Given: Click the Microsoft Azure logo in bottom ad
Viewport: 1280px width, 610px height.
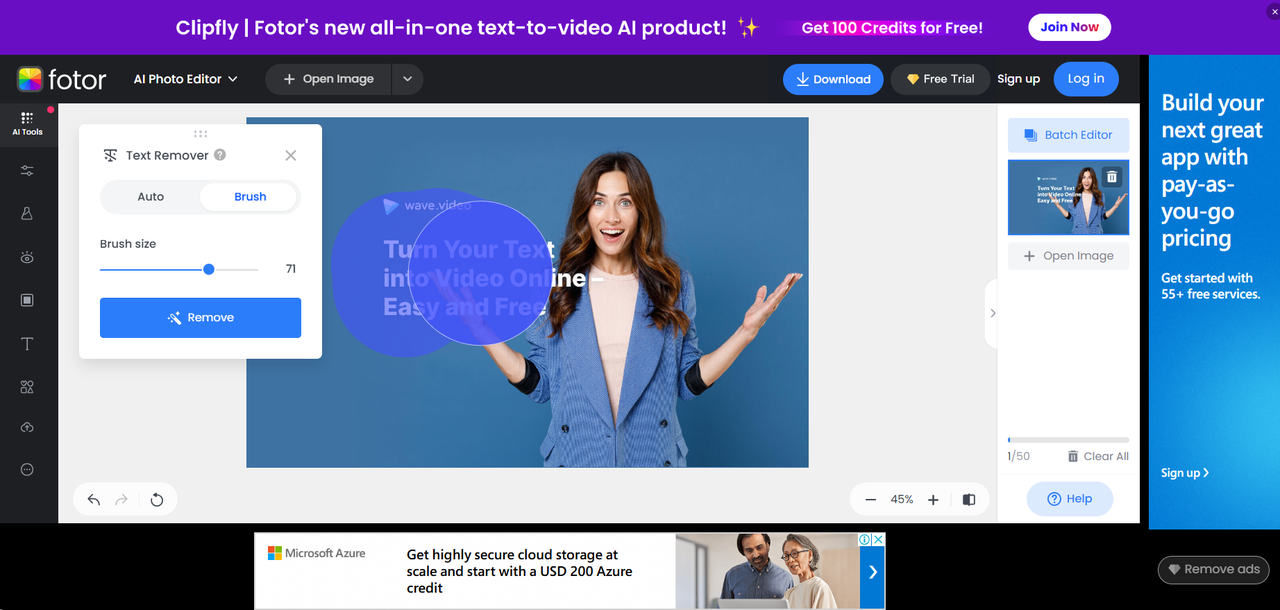Looking at the screenshot, I should 317,553.
